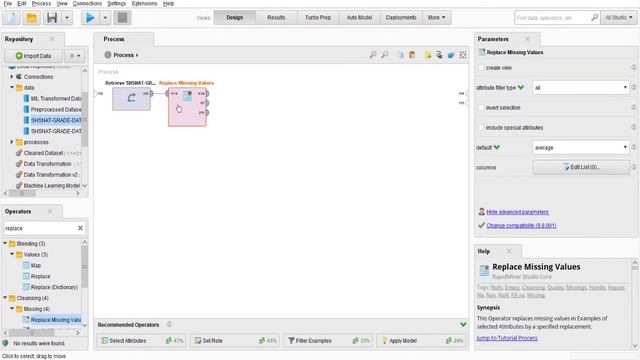The height and width of the screenshot is (360, 640).
Task: Click the auto-wire connections icon
Action: click(x=439, y=55)
